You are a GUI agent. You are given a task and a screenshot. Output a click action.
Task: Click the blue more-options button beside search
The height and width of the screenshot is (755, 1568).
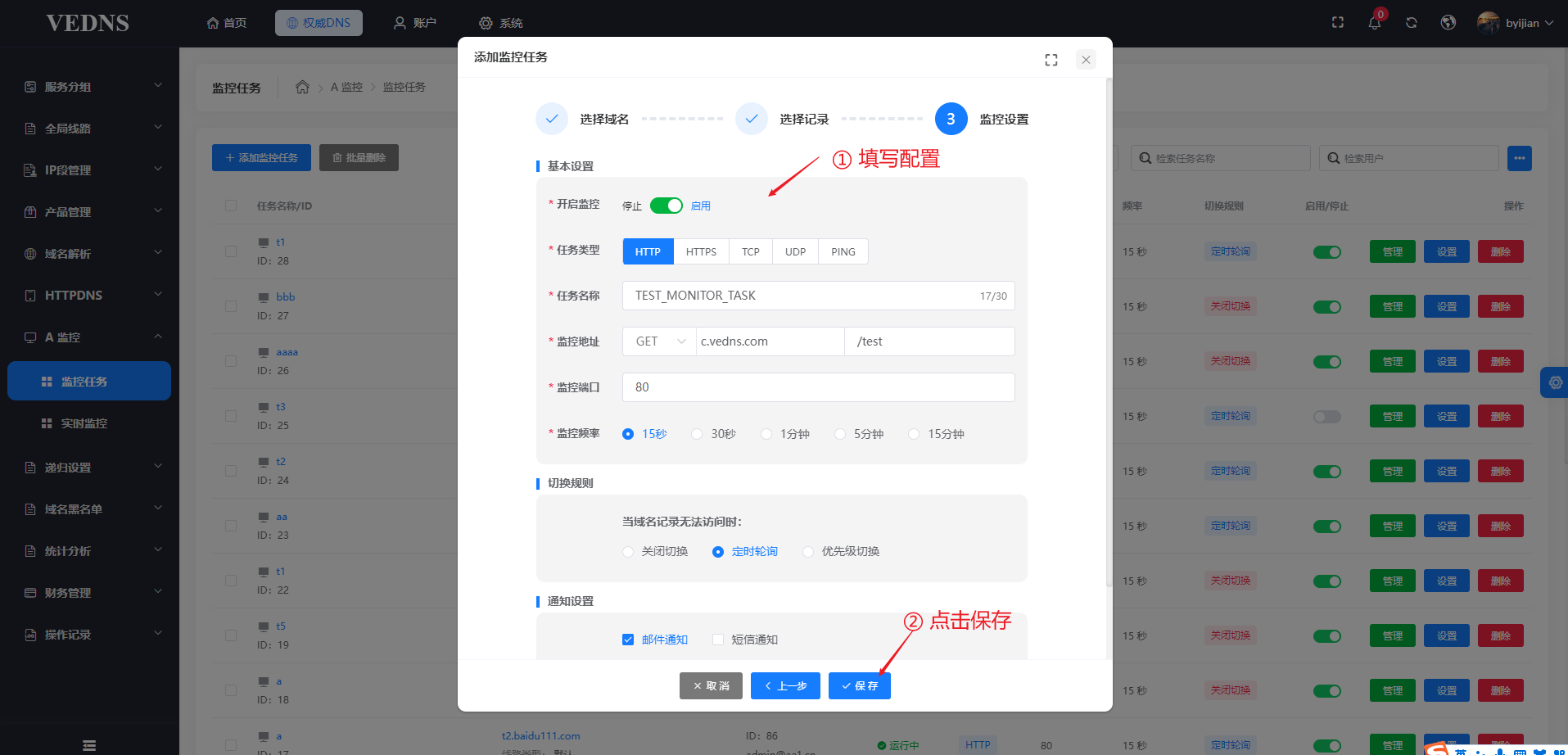click(x=1520, y=158)
